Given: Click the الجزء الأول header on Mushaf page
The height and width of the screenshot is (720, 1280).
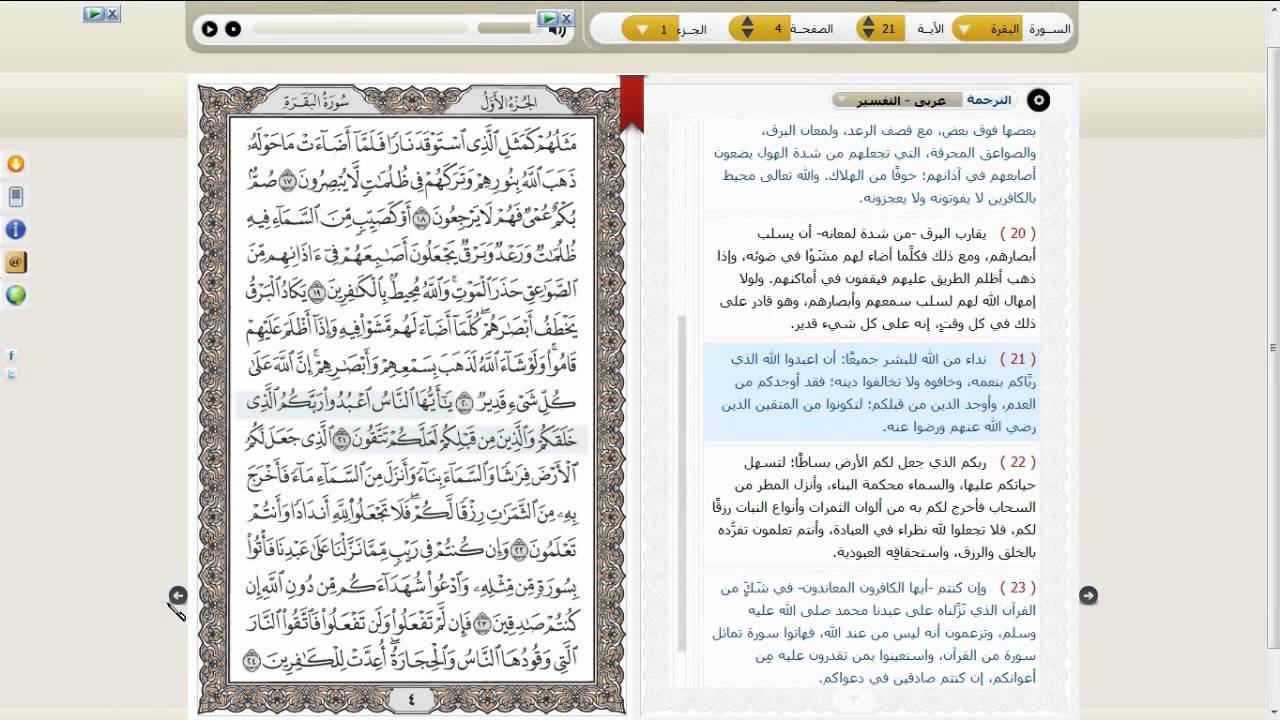Looking at the screenshot, I should pos(509,101).
